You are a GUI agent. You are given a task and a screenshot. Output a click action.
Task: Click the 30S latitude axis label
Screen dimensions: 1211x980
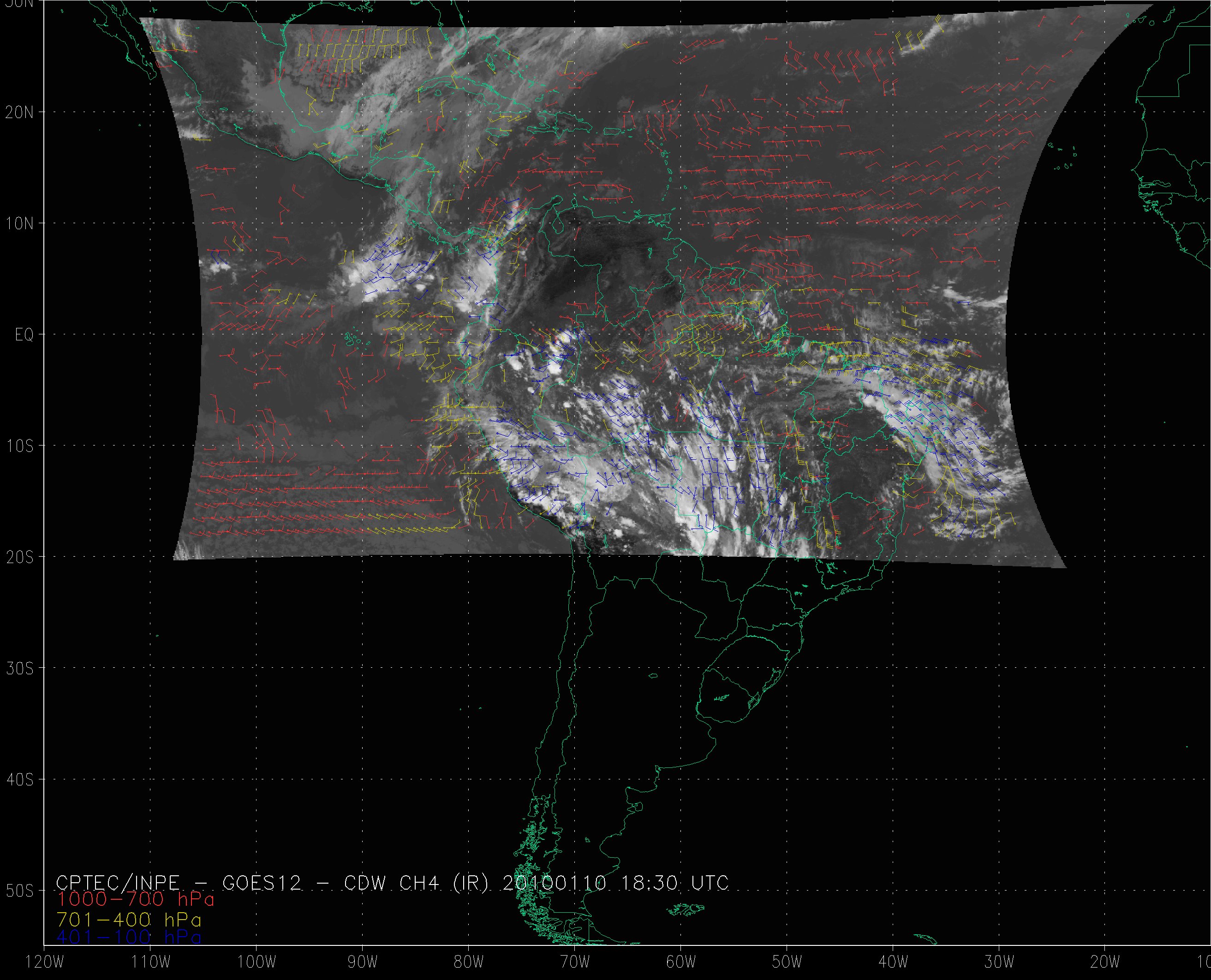[x=19, y=668]
